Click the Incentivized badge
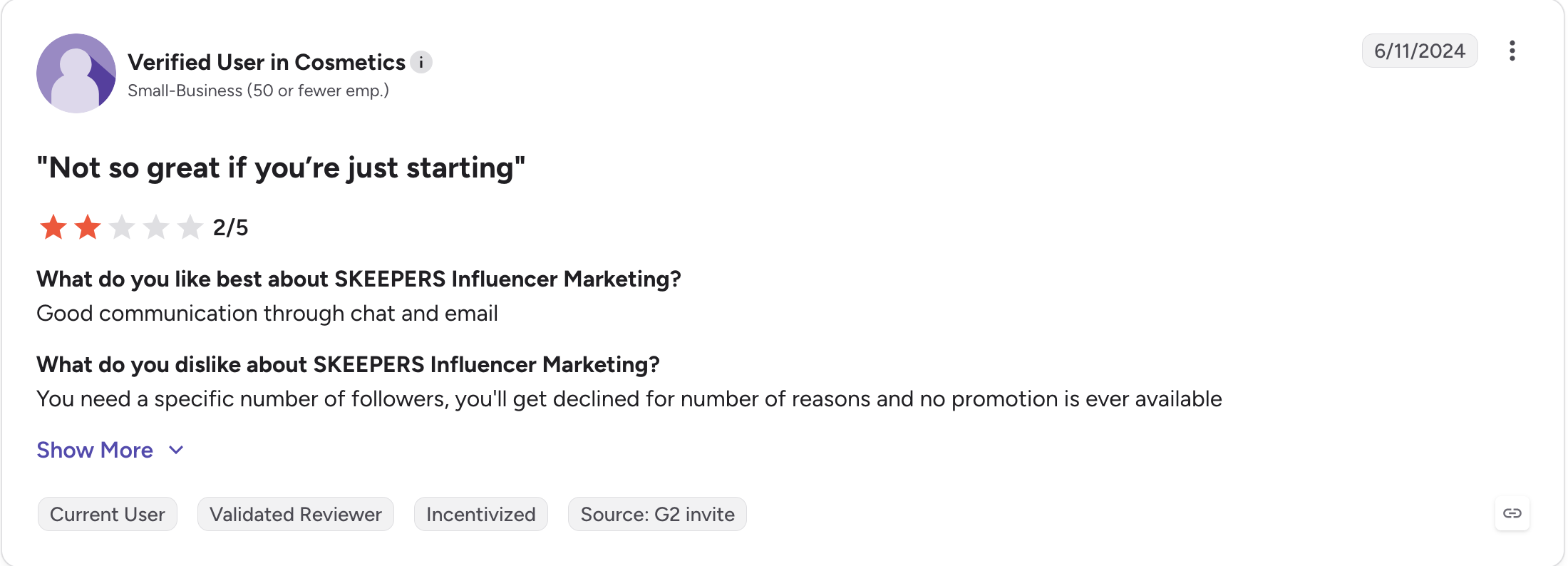 [481, 514]
